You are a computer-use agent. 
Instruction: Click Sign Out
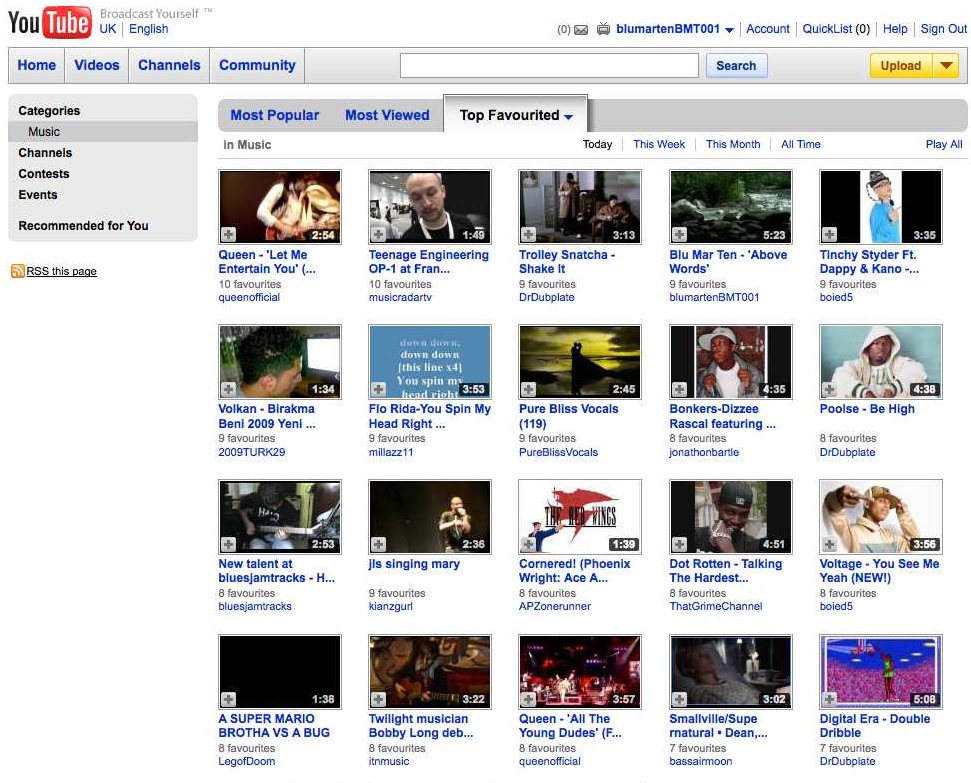point(943,29)
